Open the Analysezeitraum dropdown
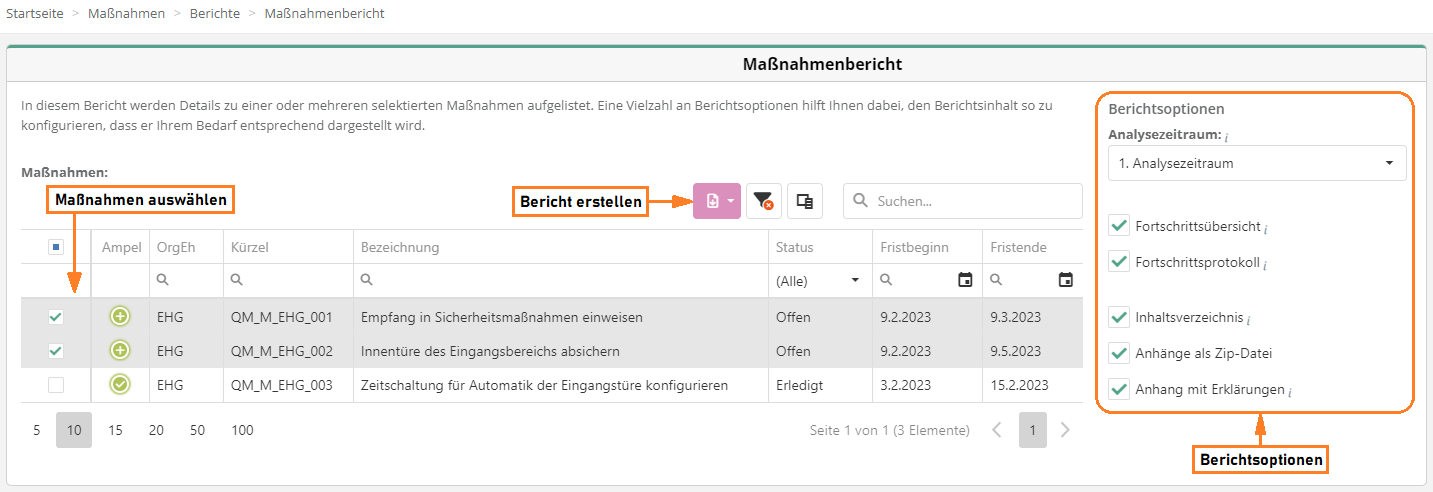1433x492 pixels. click(1257, 163)
